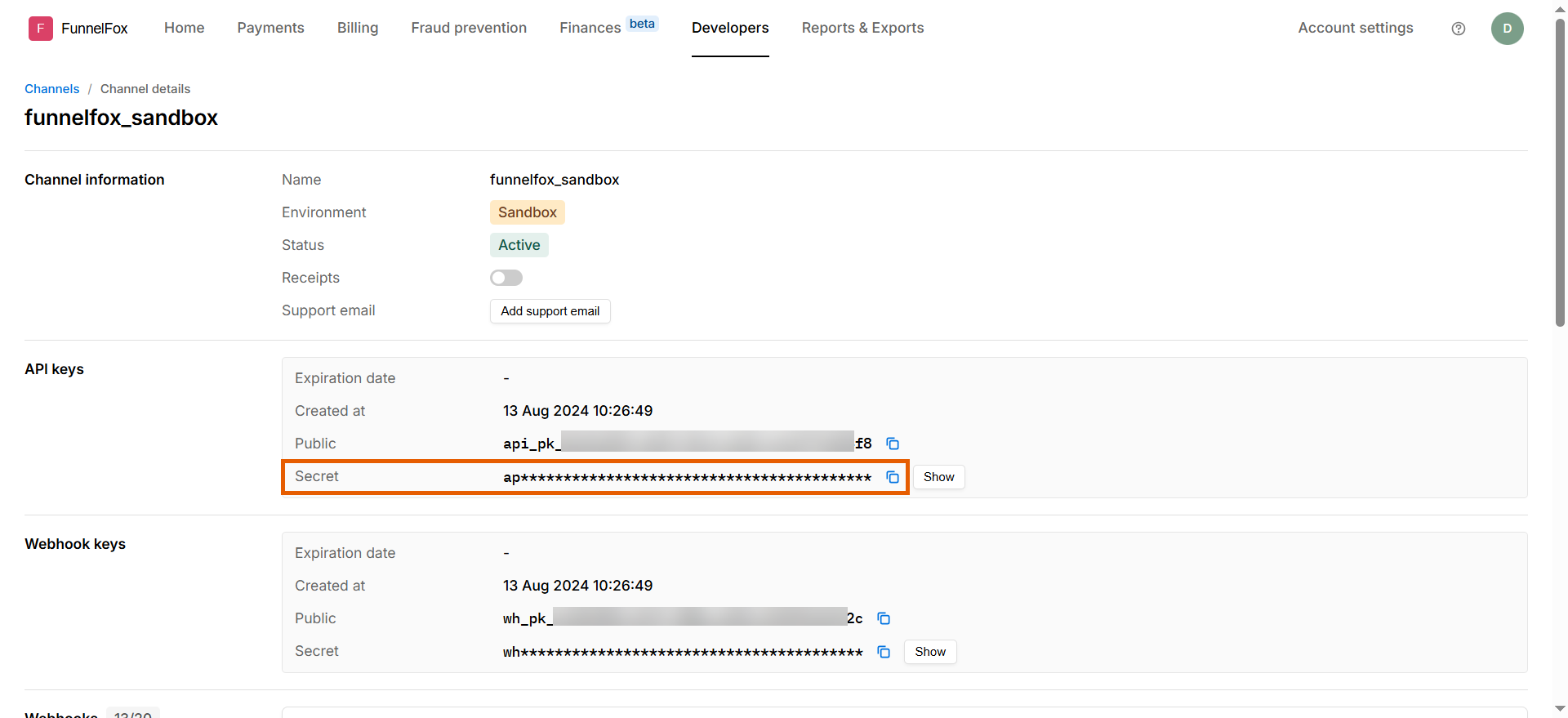Click the Support email label
1568x718 pixels.
tap(328, 310)
